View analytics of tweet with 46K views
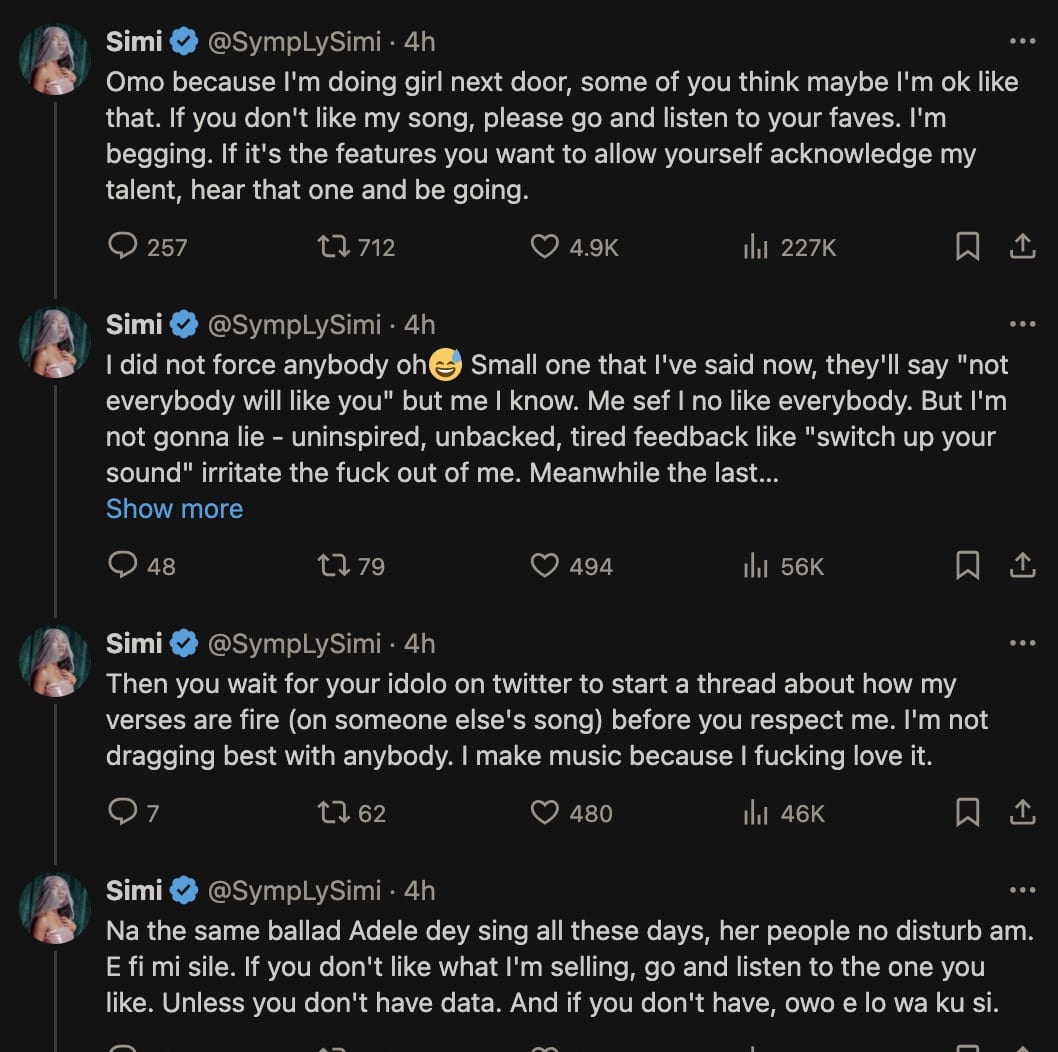 point(754,813)
